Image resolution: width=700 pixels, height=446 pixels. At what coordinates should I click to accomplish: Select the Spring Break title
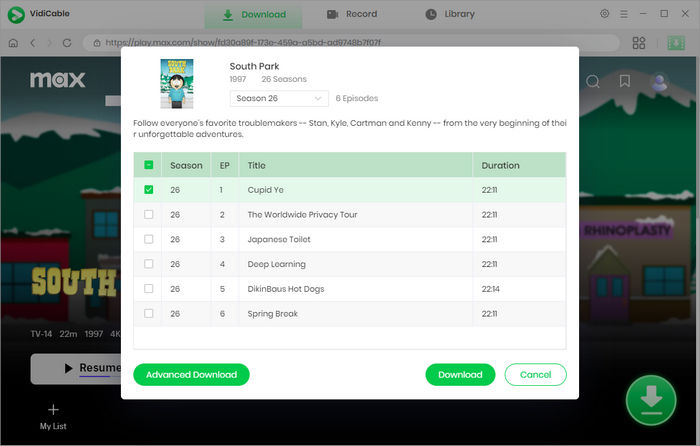coord(272,314)
